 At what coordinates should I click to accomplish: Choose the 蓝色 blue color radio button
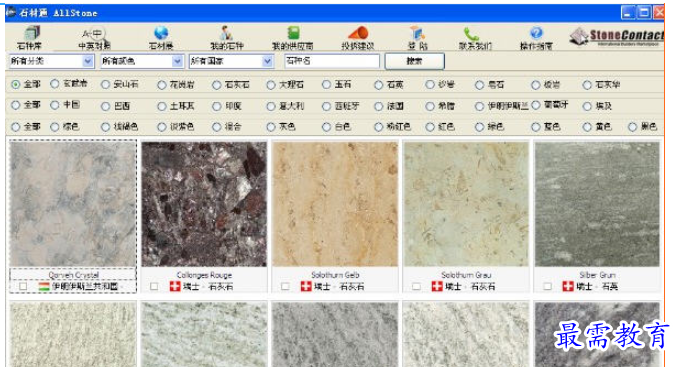pyautogui.click(x=536, y=127)
